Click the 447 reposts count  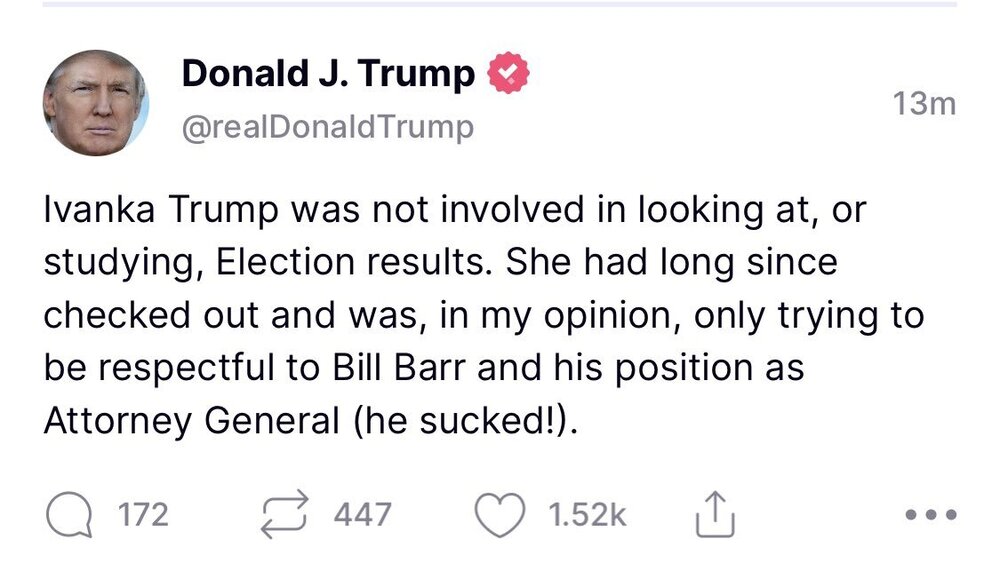[x=361, y=516]
